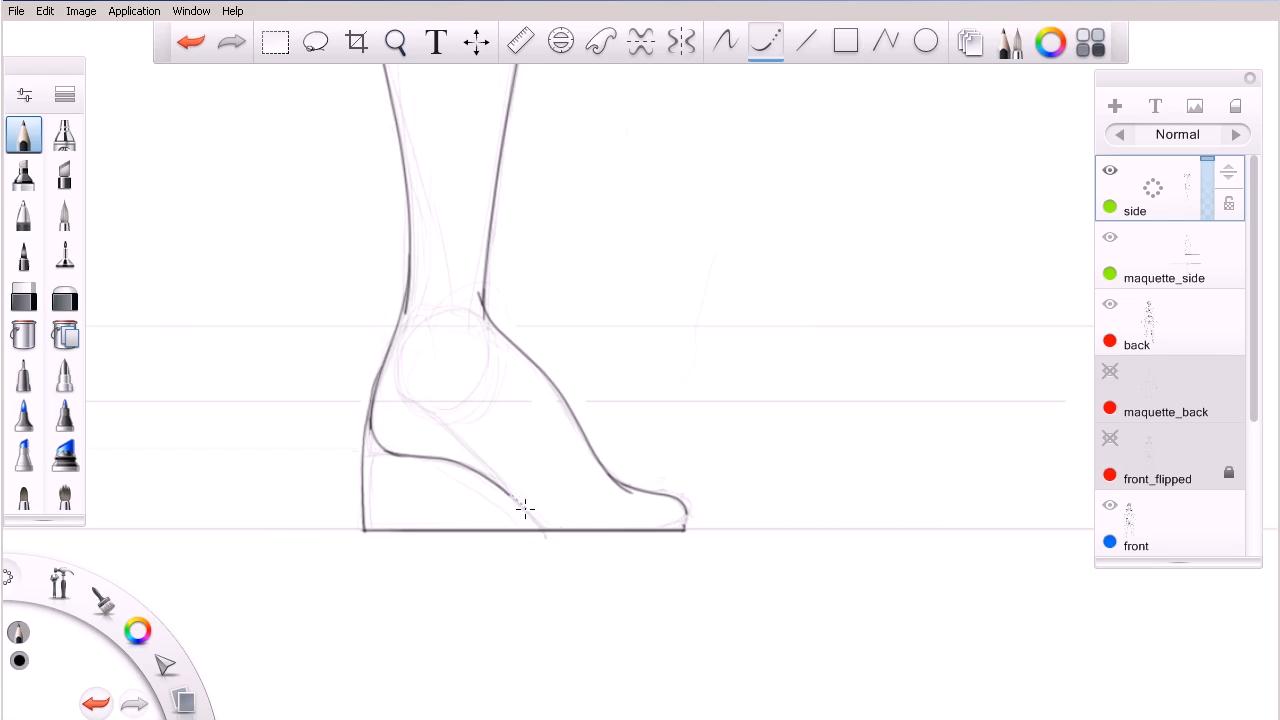Switch to previous blend mode arrow

tap(1119, 135)
